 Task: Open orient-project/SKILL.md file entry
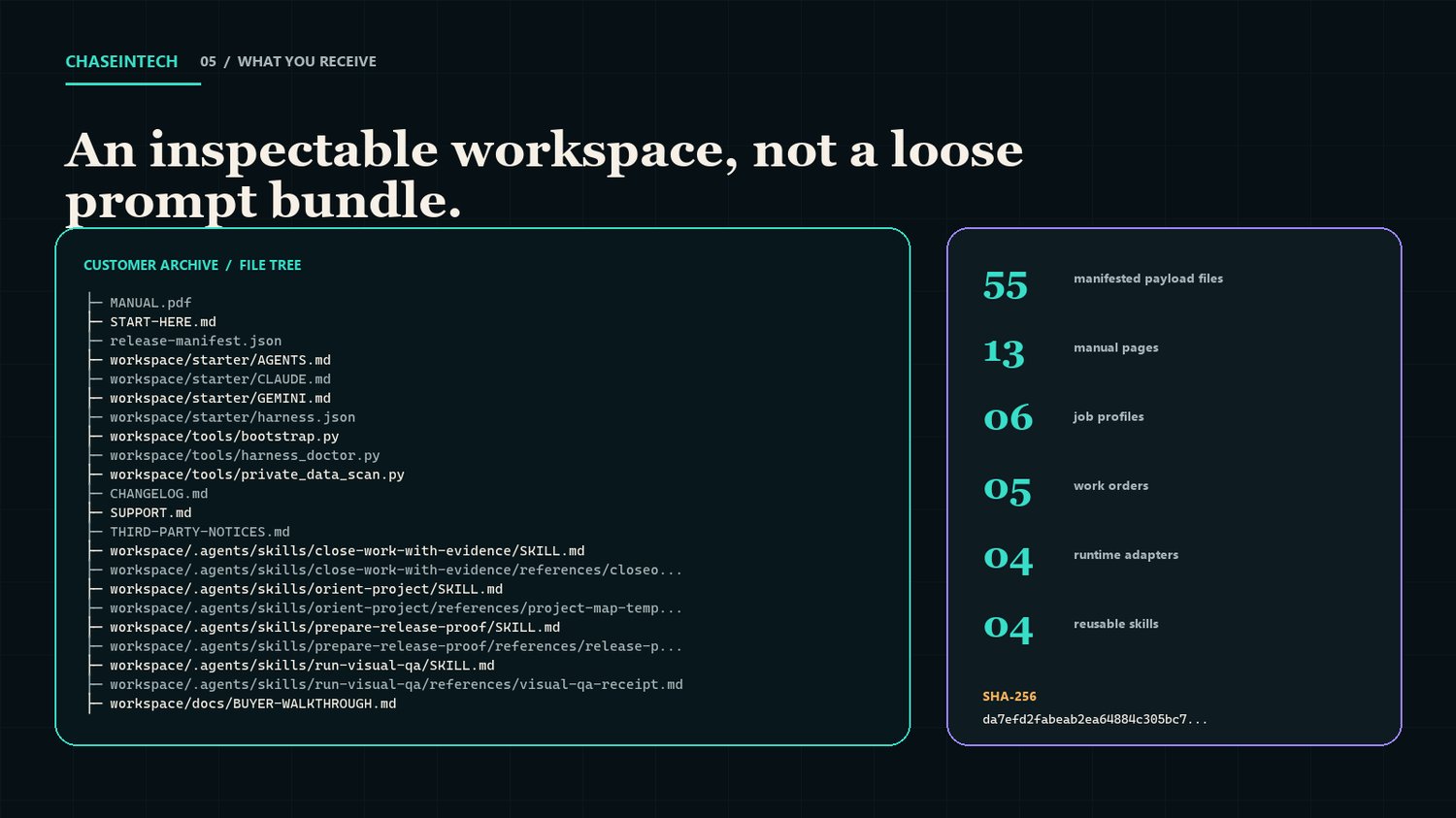[x=307, y=589]
